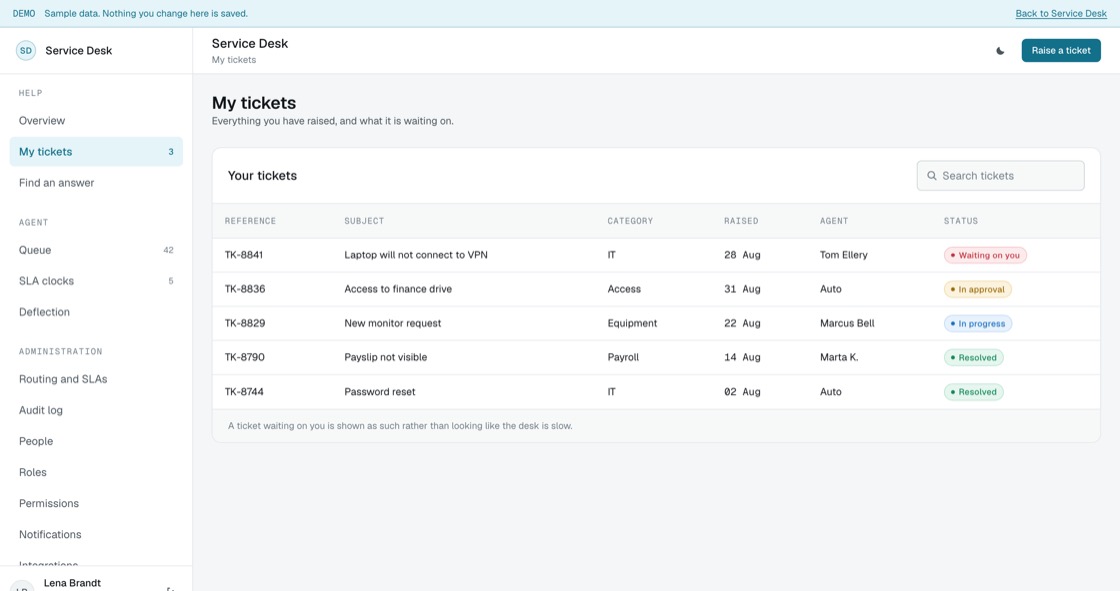
Task: Click agent Tom Ellery
Action: tap(844, 255)
